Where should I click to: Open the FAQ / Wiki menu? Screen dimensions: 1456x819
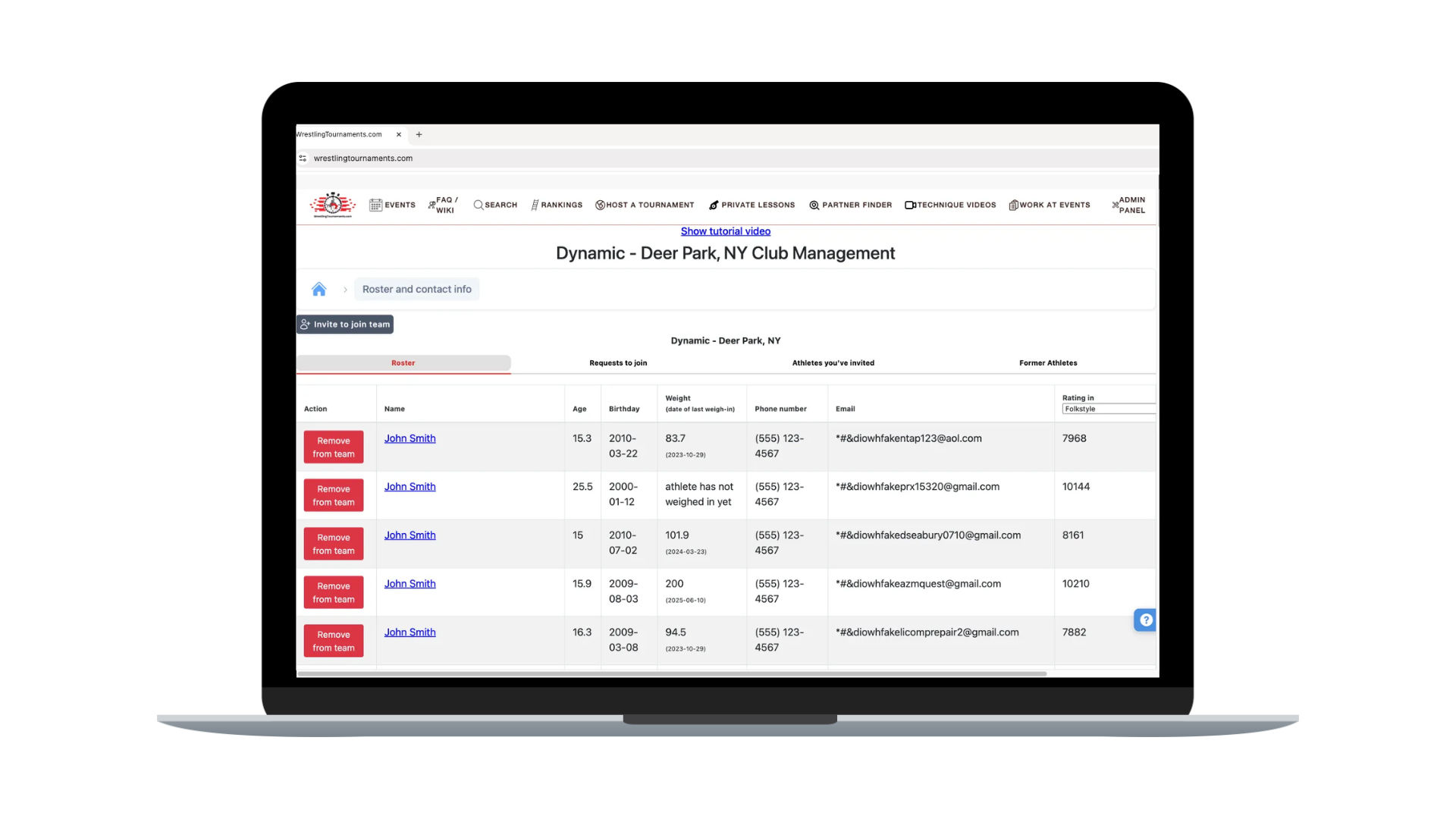443,205
